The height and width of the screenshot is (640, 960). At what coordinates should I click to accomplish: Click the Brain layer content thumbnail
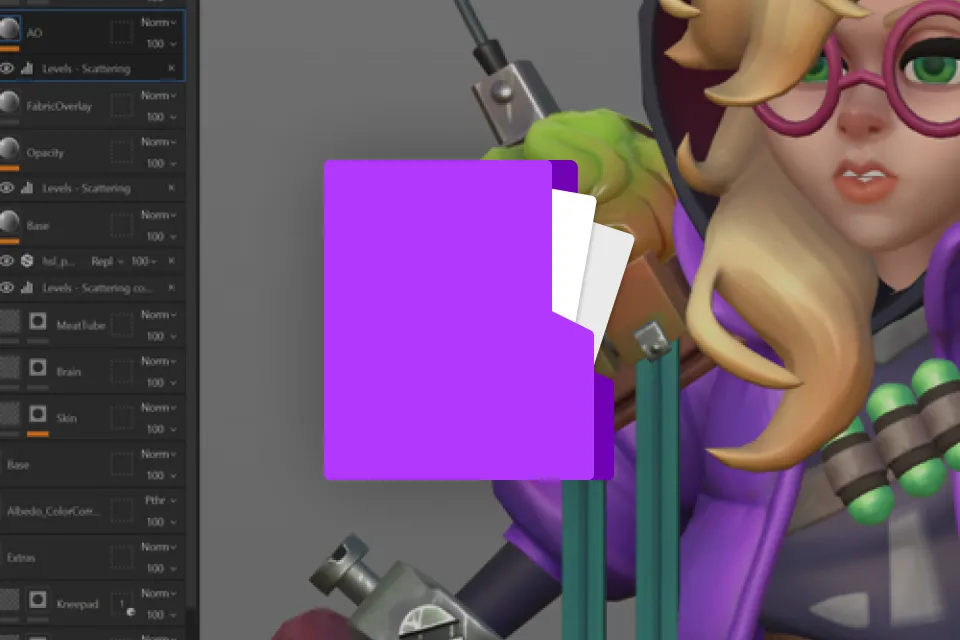(x=9, y=367)
